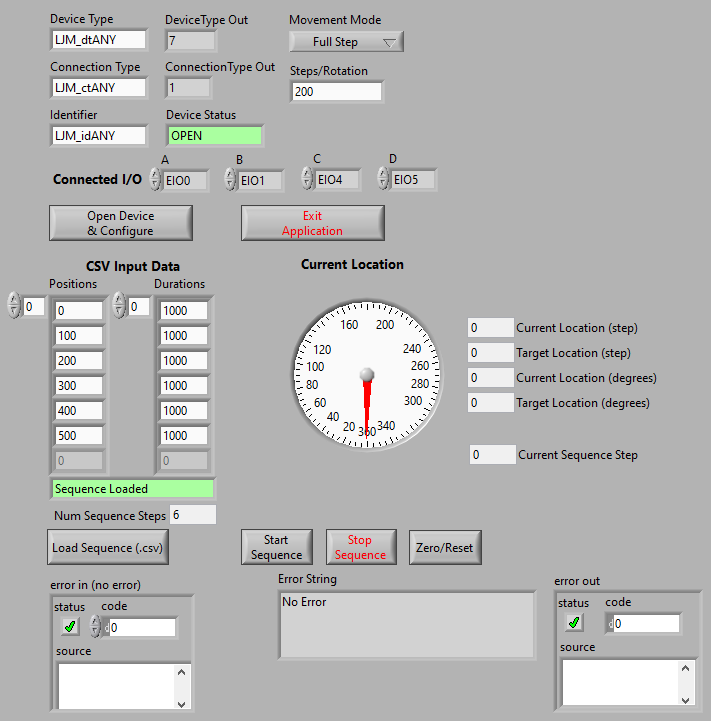Viewport: 711px width, 721px height.
Task: Click stepper arrows for I/O channel D
Action: pyautogui.click(x=383, y=179)
